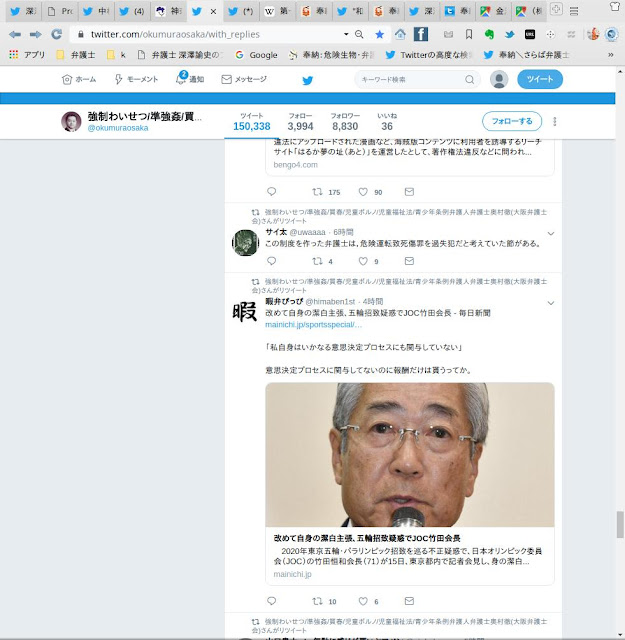Viewport: 625px width, 640px height.
Task: Open the 弁護士 bookmark folder
Action: (x=76, y=54)
